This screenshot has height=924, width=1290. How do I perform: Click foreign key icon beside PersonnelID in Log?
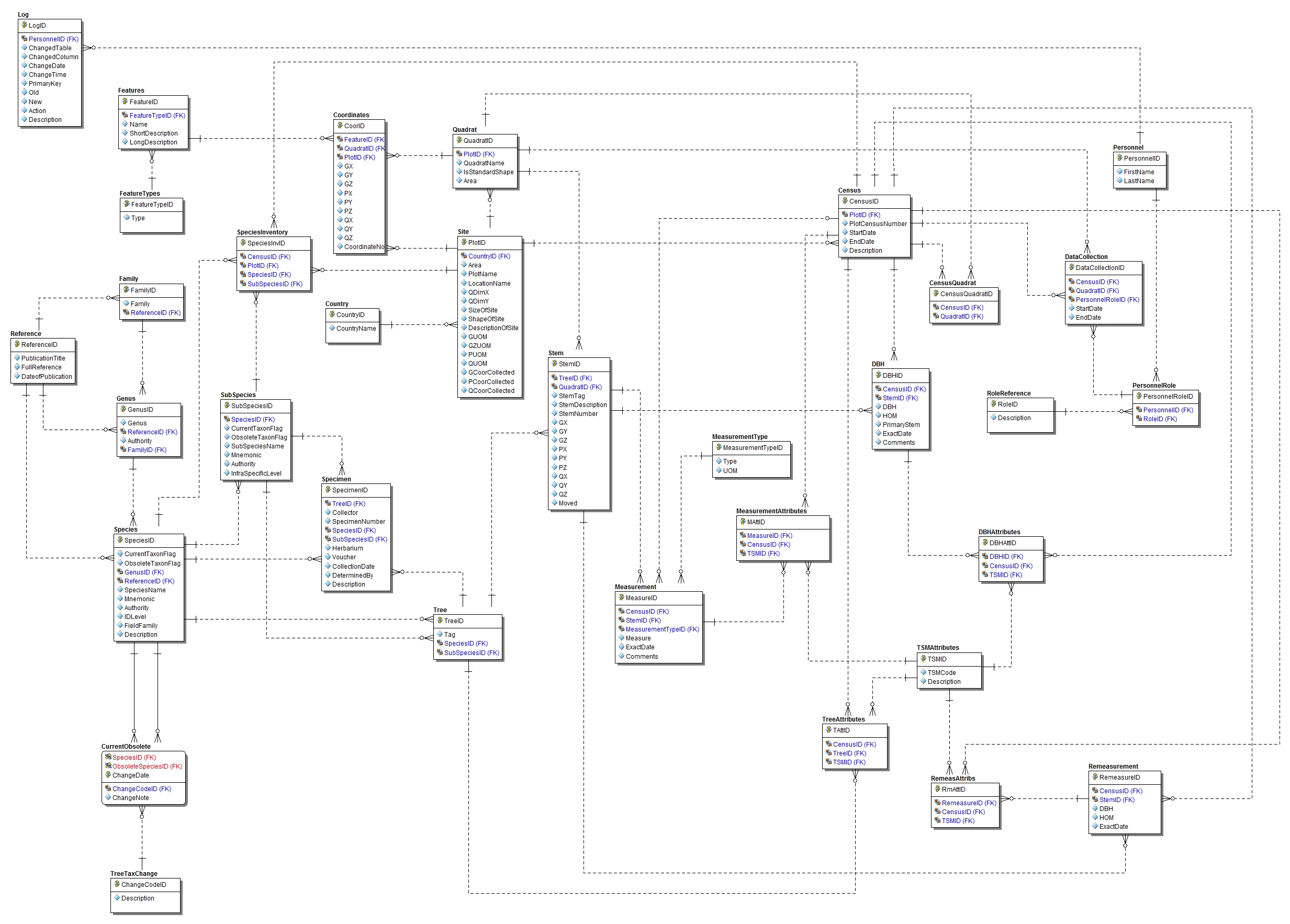25,39
